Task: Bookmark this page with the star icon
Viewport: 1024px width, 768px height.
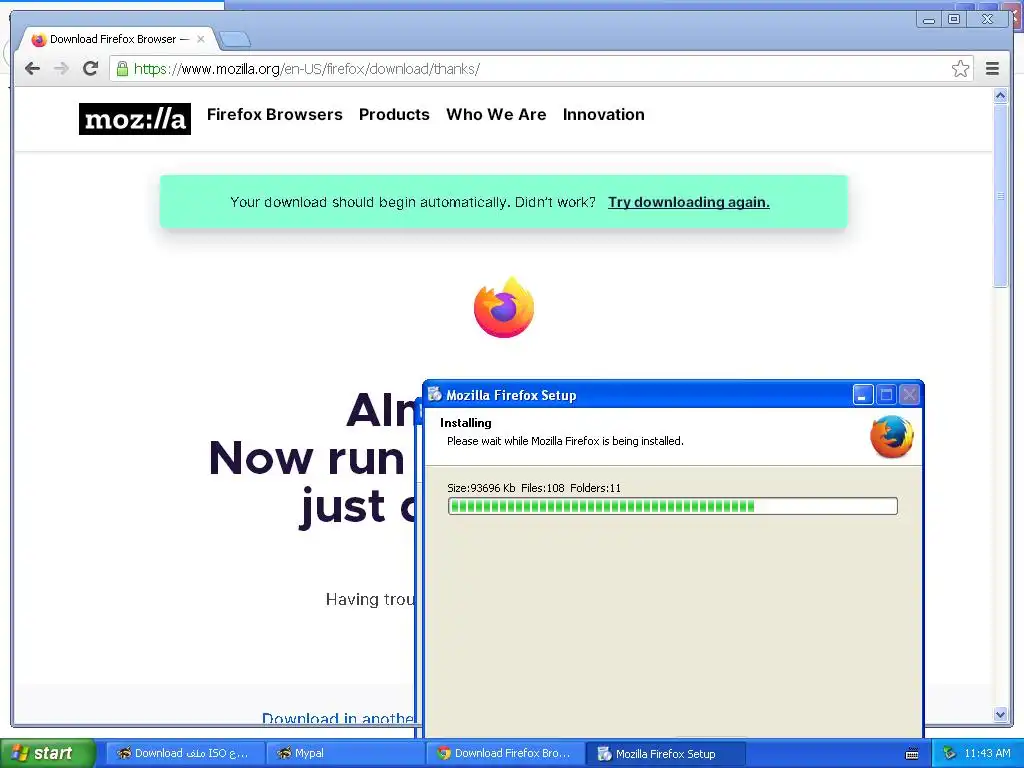Action: (960, 69)
